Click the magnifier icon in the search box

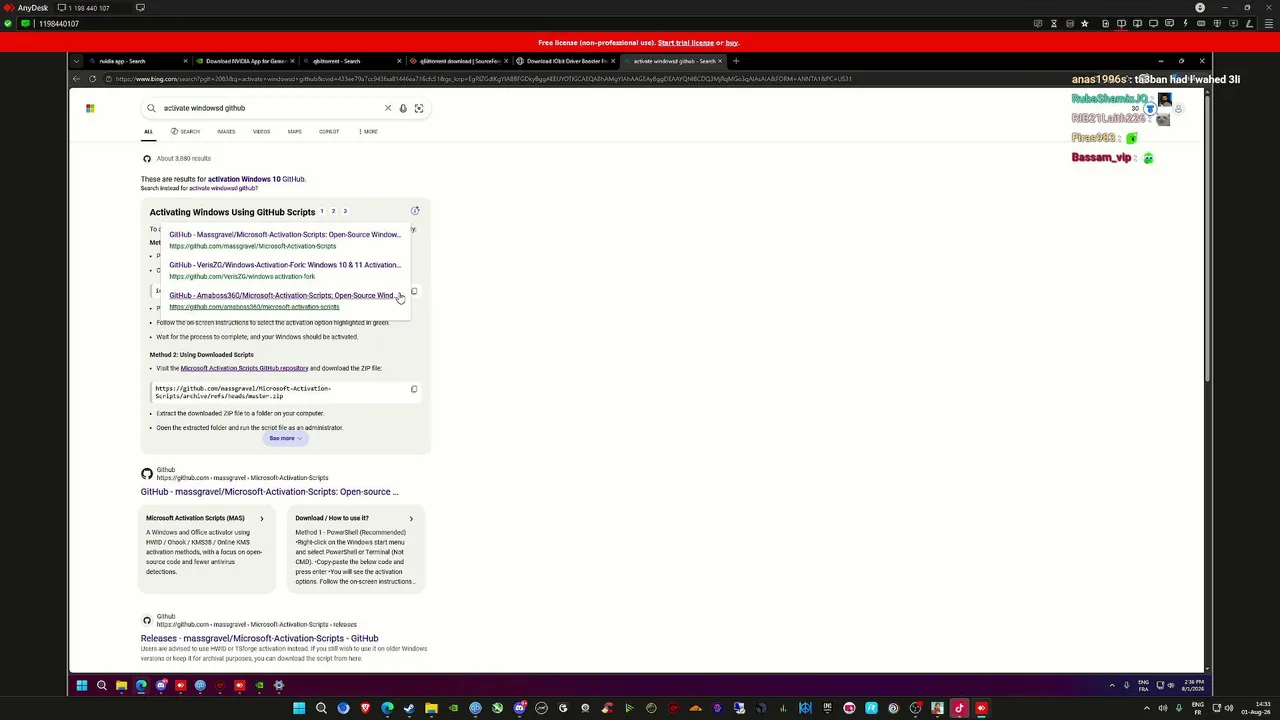click(x=151, y=108)
